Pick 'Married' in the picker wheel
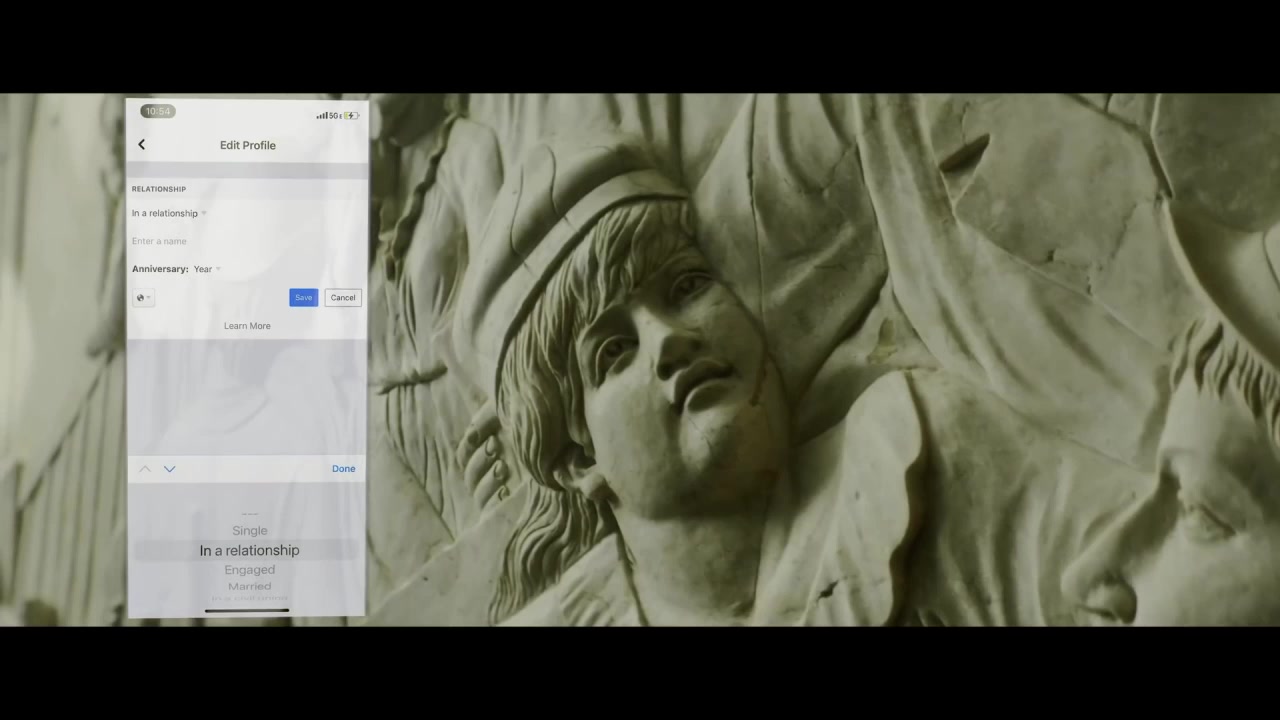This screenshot has height=720, width=1280. [x=249, y=587]
